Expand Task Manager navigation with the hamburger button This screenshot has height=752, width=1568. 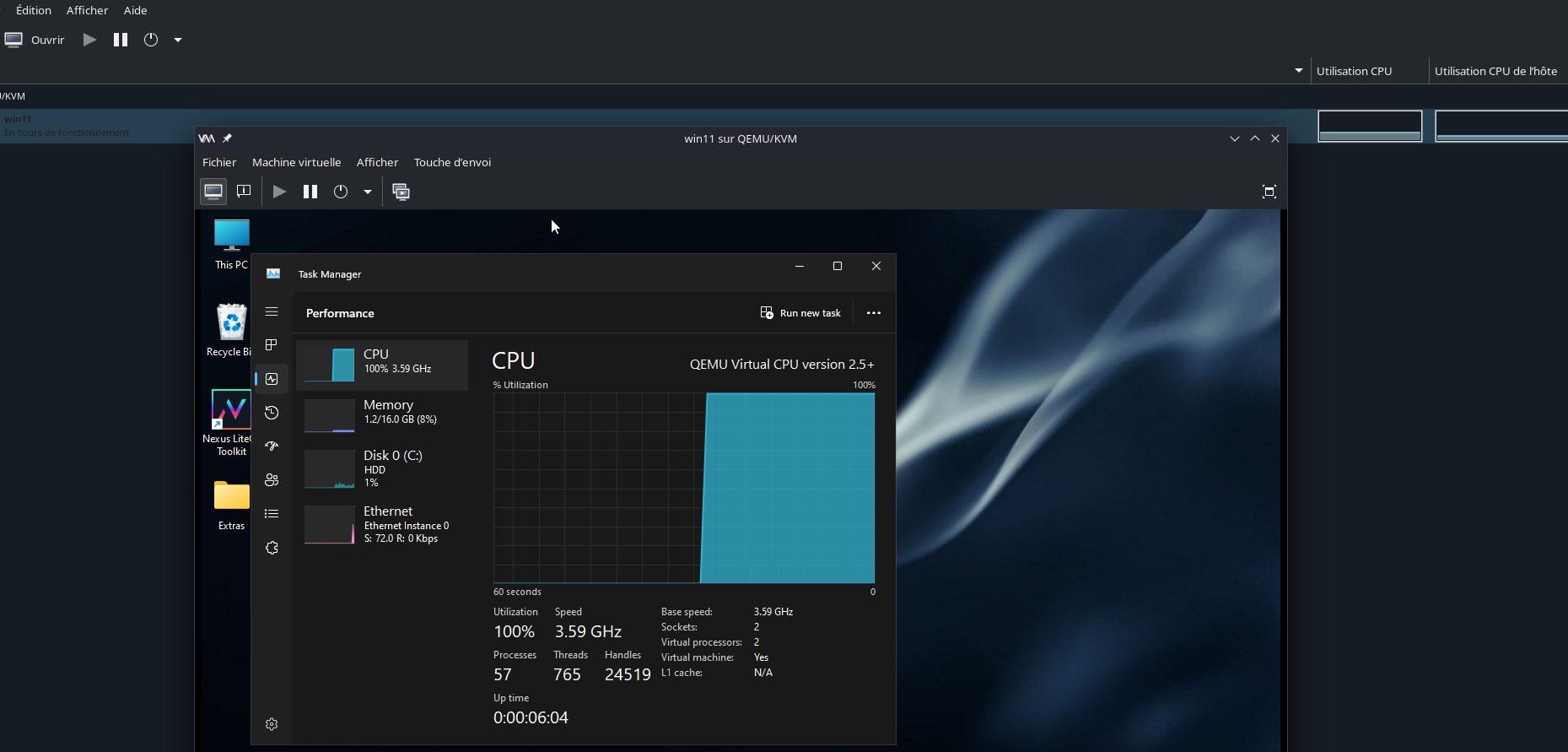tap(272, 311)
